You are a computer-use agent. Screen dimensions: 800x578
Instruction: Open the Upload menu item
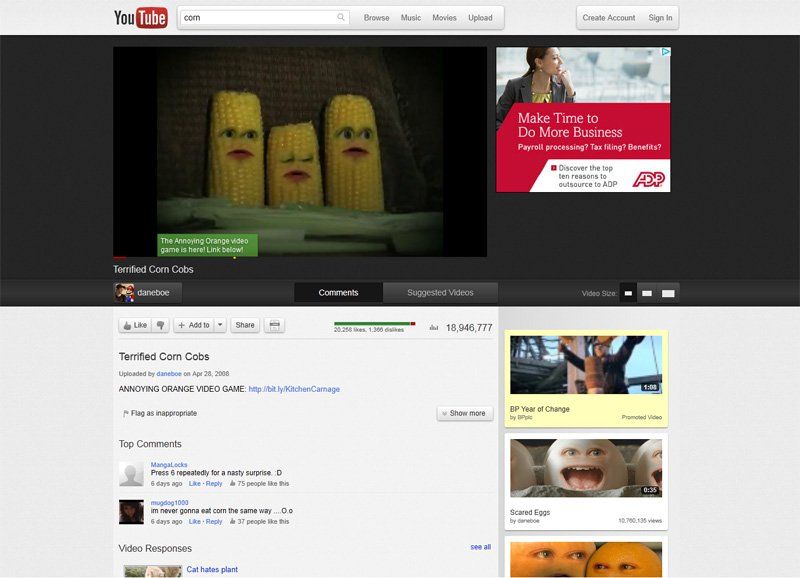(x=481, y=18)
